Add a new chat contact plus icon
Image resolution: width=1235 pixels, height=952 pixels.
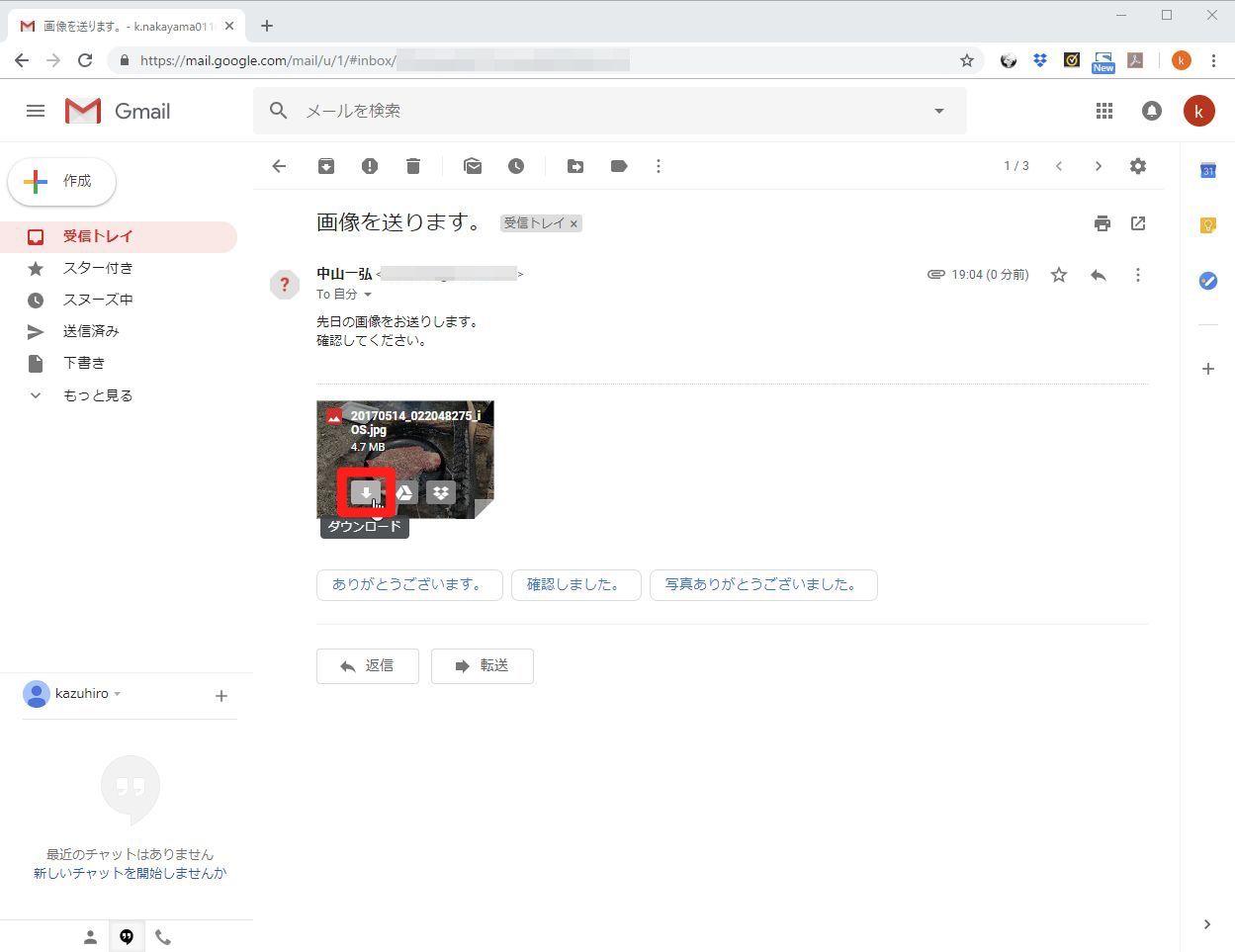pyautogui.click(x=221, y=696)
